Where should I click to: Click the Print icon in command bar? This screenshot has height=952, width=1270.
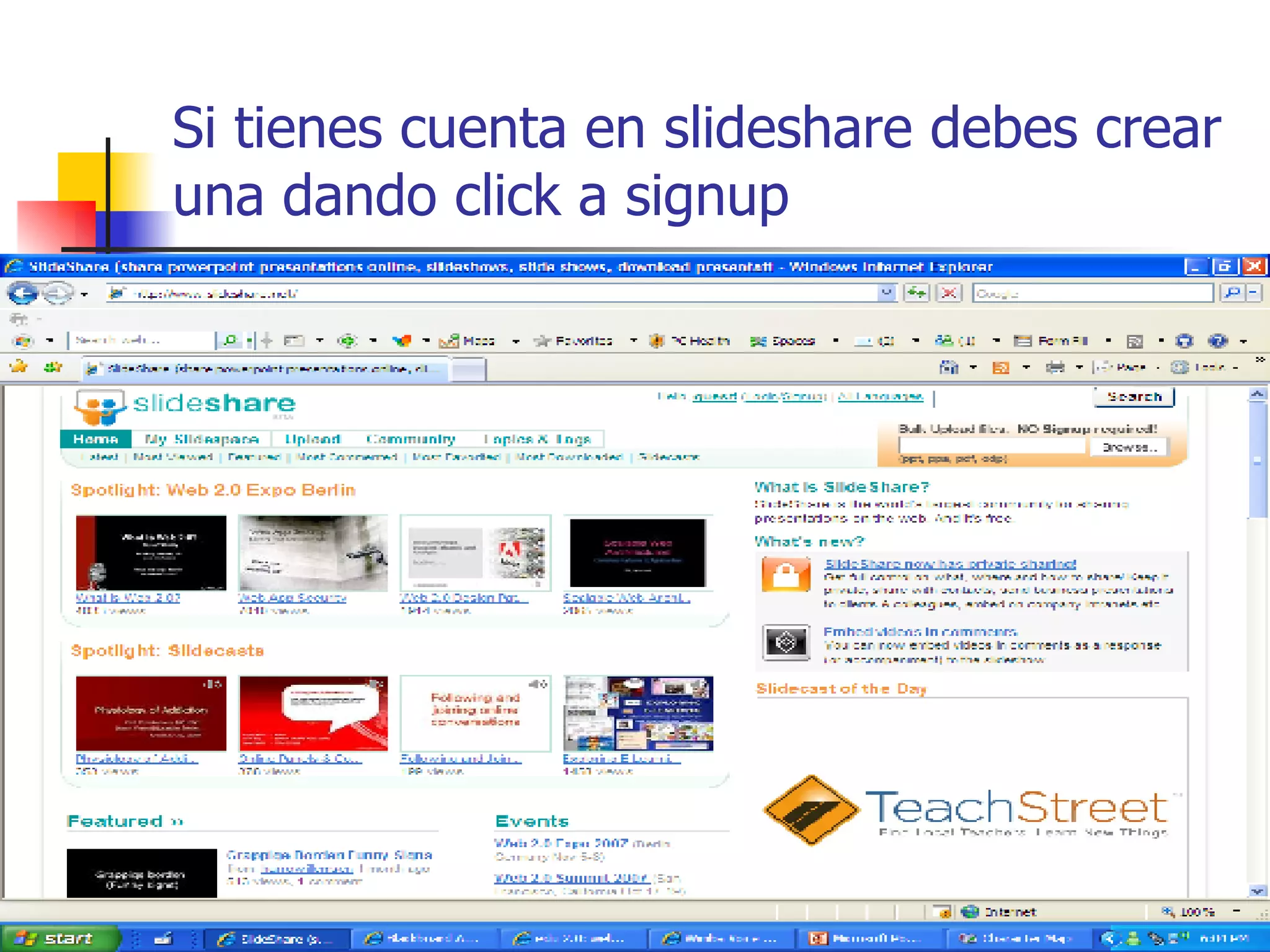pyautogui.click(x=1055, y=368)
